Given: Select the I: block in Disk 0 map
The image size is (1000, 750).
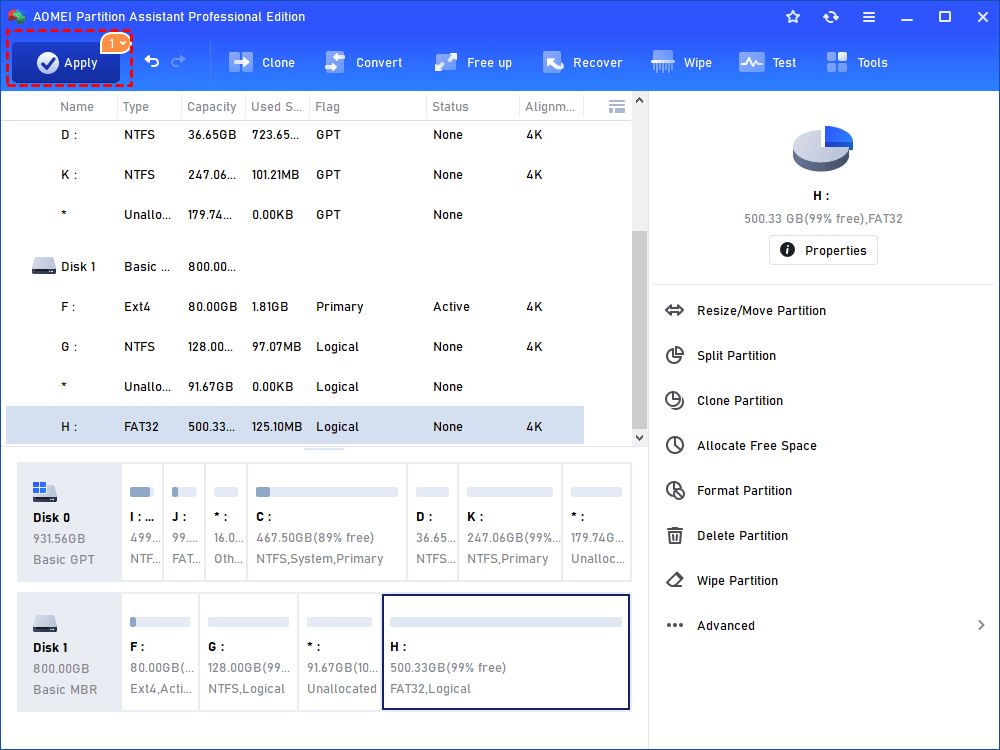Looking at the screenshot, I should pyautogui.click(x=142, y=522).
